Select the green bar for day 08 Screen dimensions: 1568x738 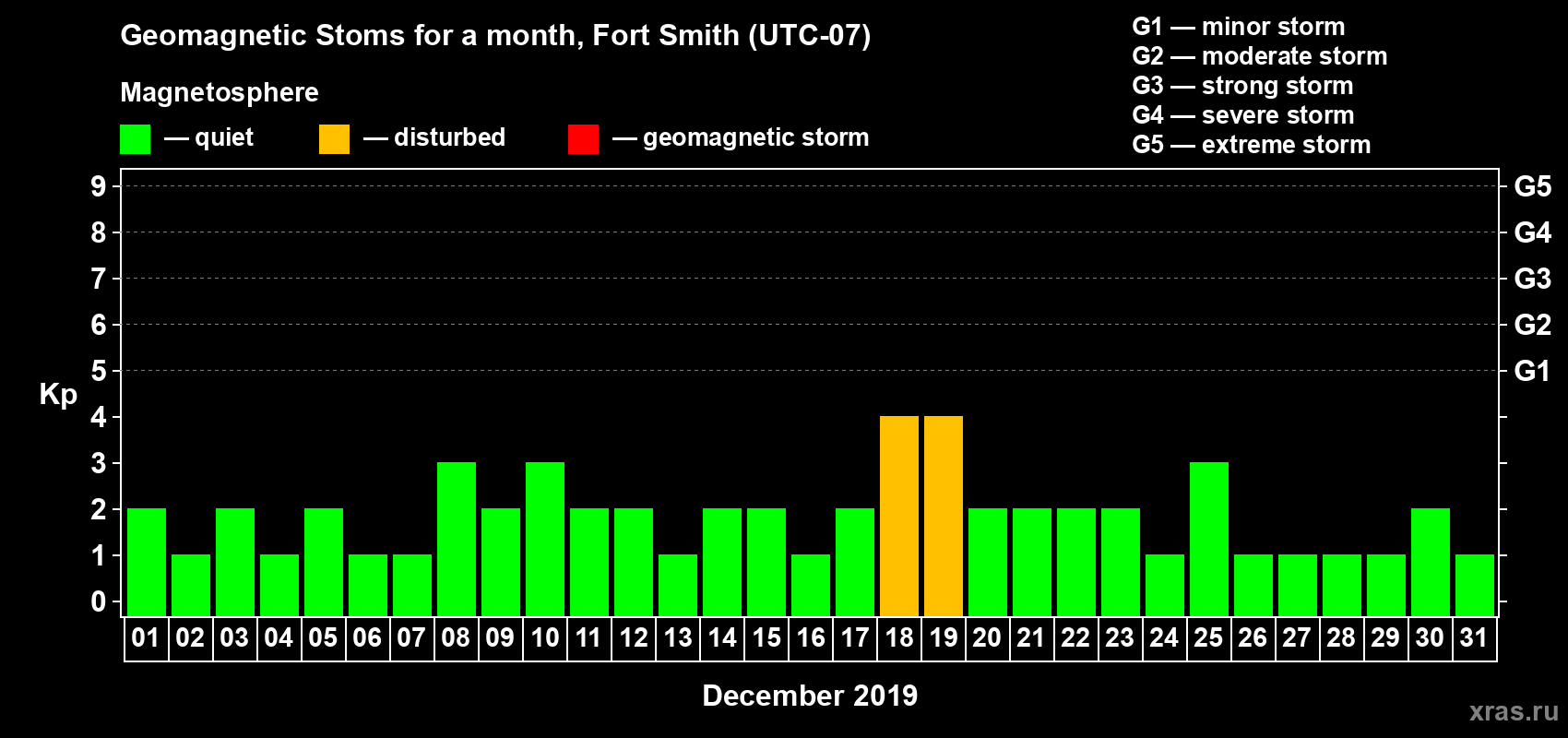point(457,540)
